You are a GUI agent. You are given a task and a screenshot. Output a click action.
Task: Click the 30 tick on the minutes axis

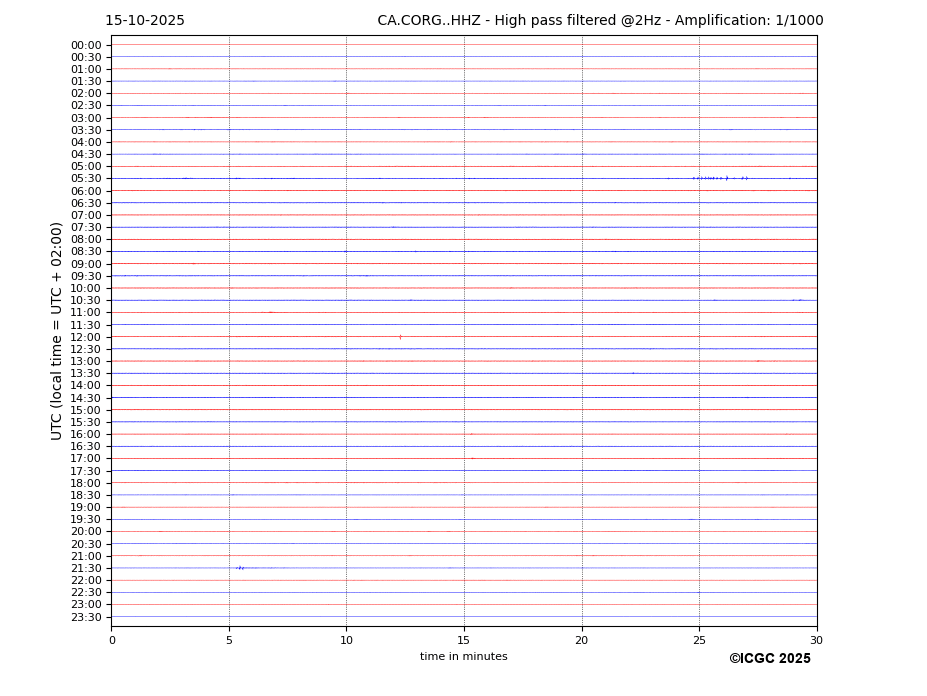click(x=816, y=640)
